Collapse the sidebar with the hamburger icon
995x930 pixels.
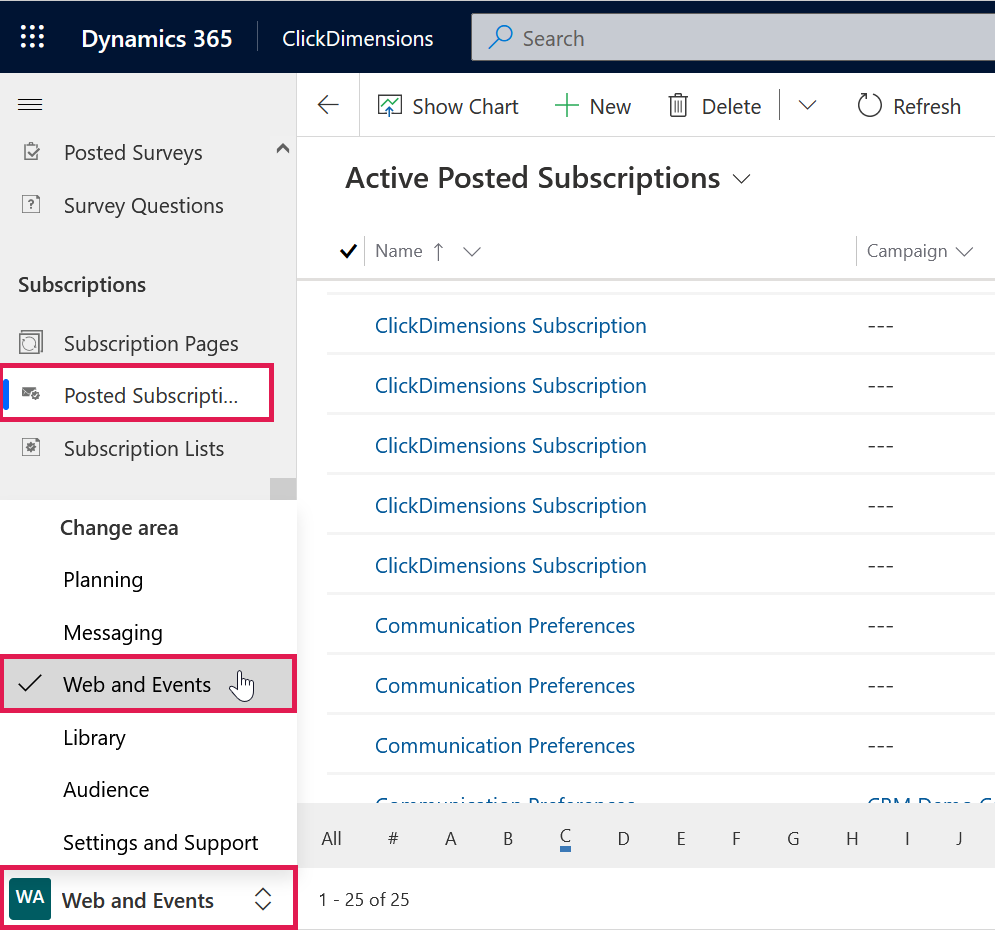coord(30,105)
